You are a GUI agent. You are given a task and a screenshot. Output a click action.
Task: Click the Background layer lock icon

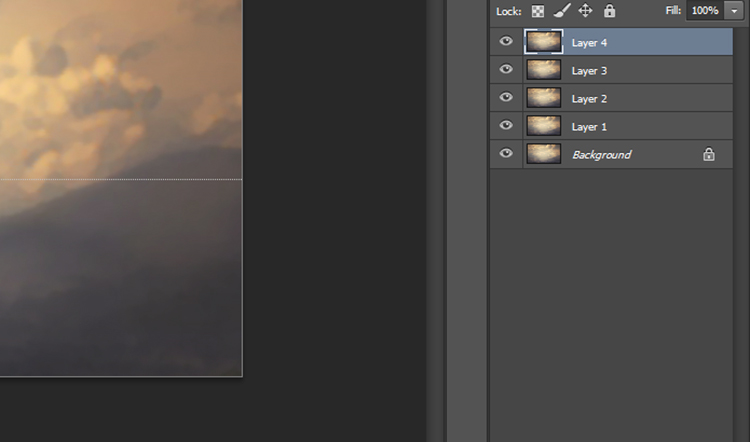(709, 154)
